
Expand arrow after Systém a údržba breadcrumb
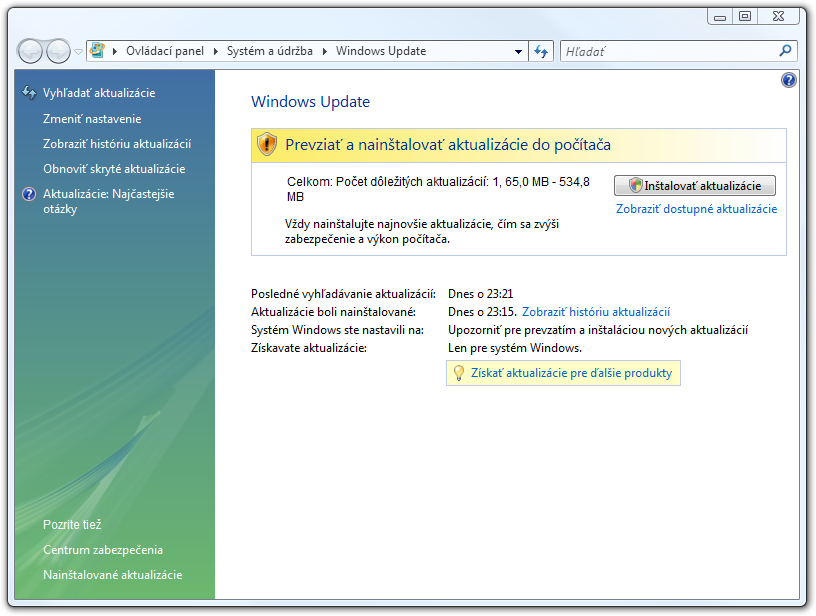point(325,51)
